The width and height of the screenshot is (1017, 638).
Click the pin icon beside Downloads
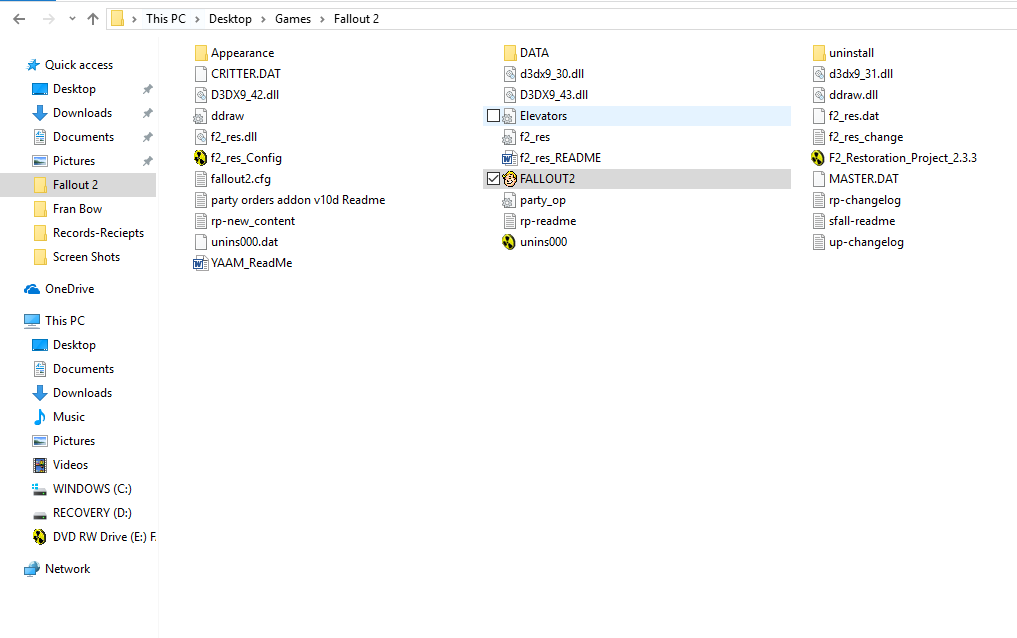[148, 113]
